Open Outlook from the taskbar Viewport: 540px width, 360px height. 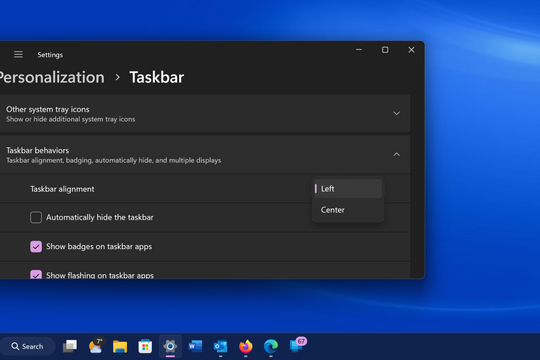(x=220, y=346)
